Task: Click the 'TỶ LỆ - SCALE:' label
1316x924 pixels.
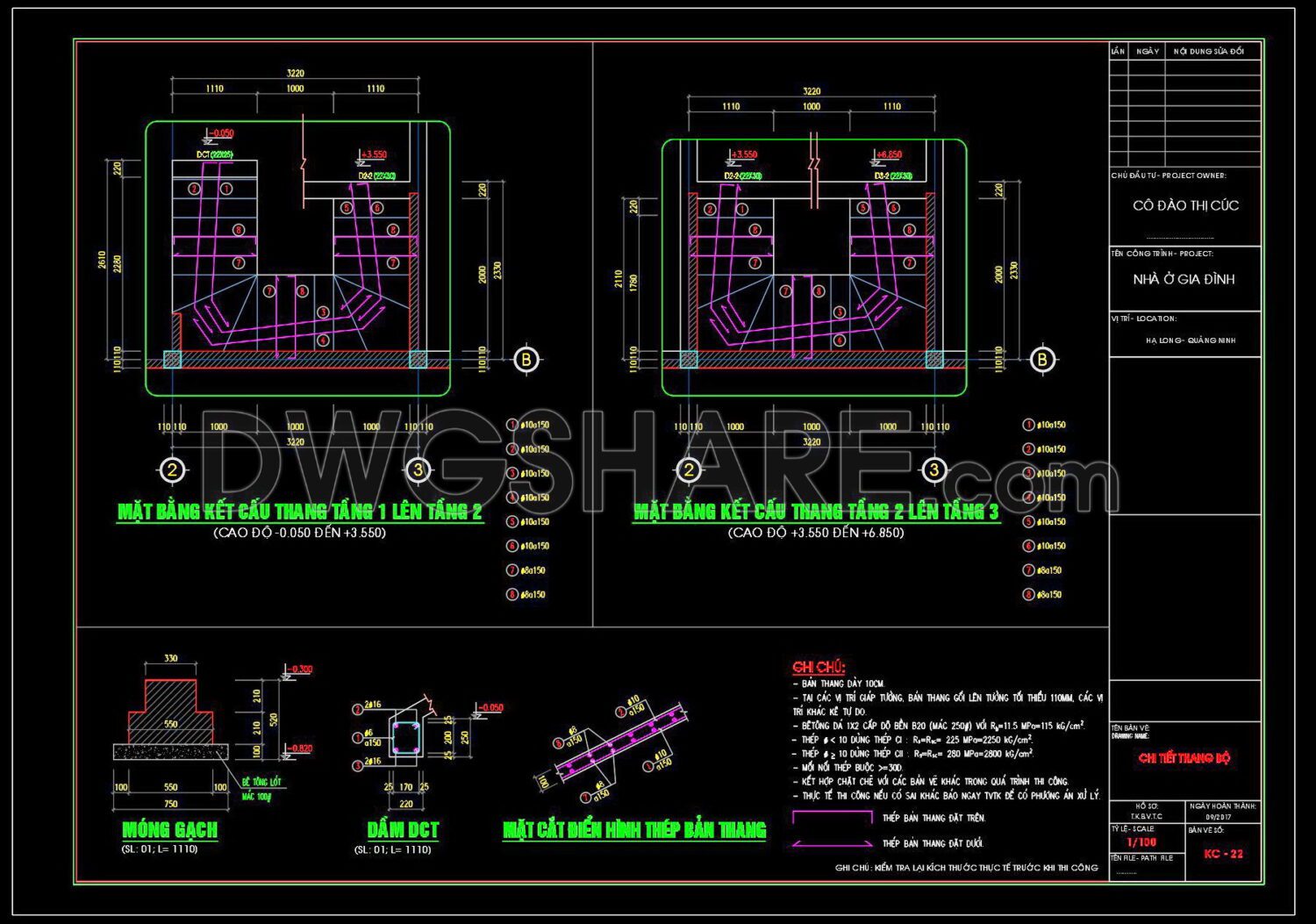Action: click(x=1133, y=828)
